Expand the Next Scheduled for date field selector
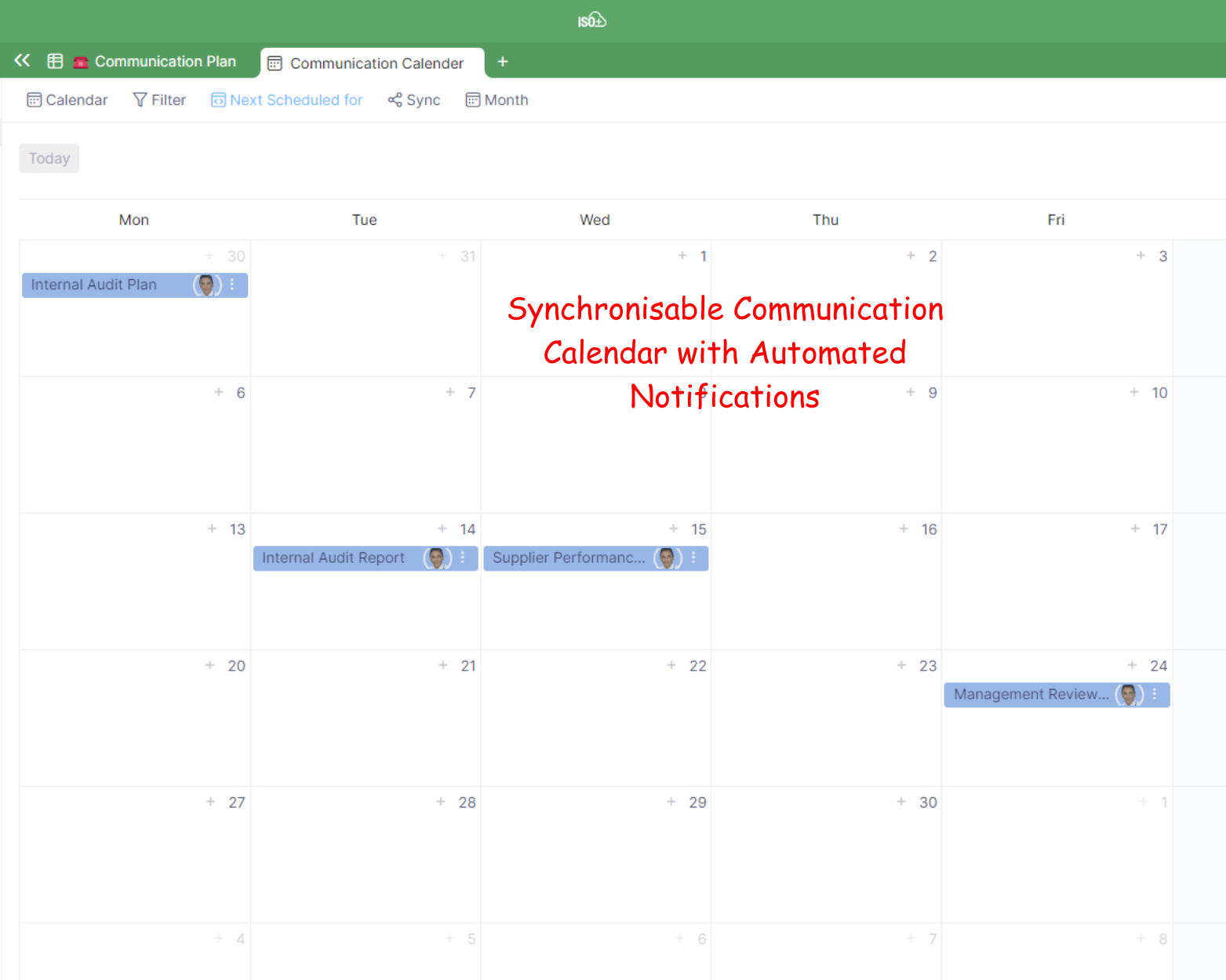The width and height of the screenshot is (1226, 980). [x=287, y=100]
